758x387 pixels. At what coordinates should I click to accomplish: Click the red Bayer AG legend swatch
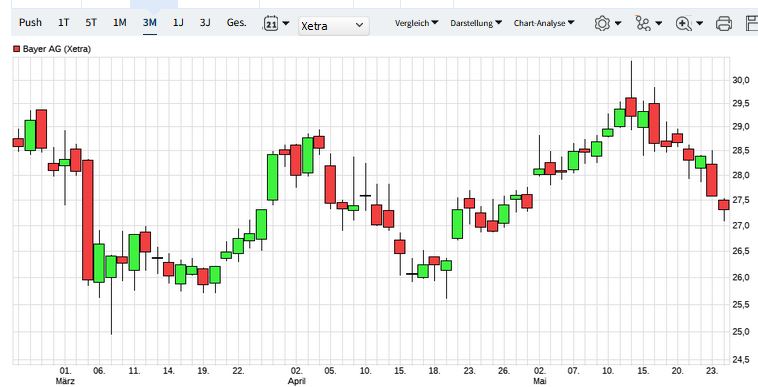pos(16,49)
